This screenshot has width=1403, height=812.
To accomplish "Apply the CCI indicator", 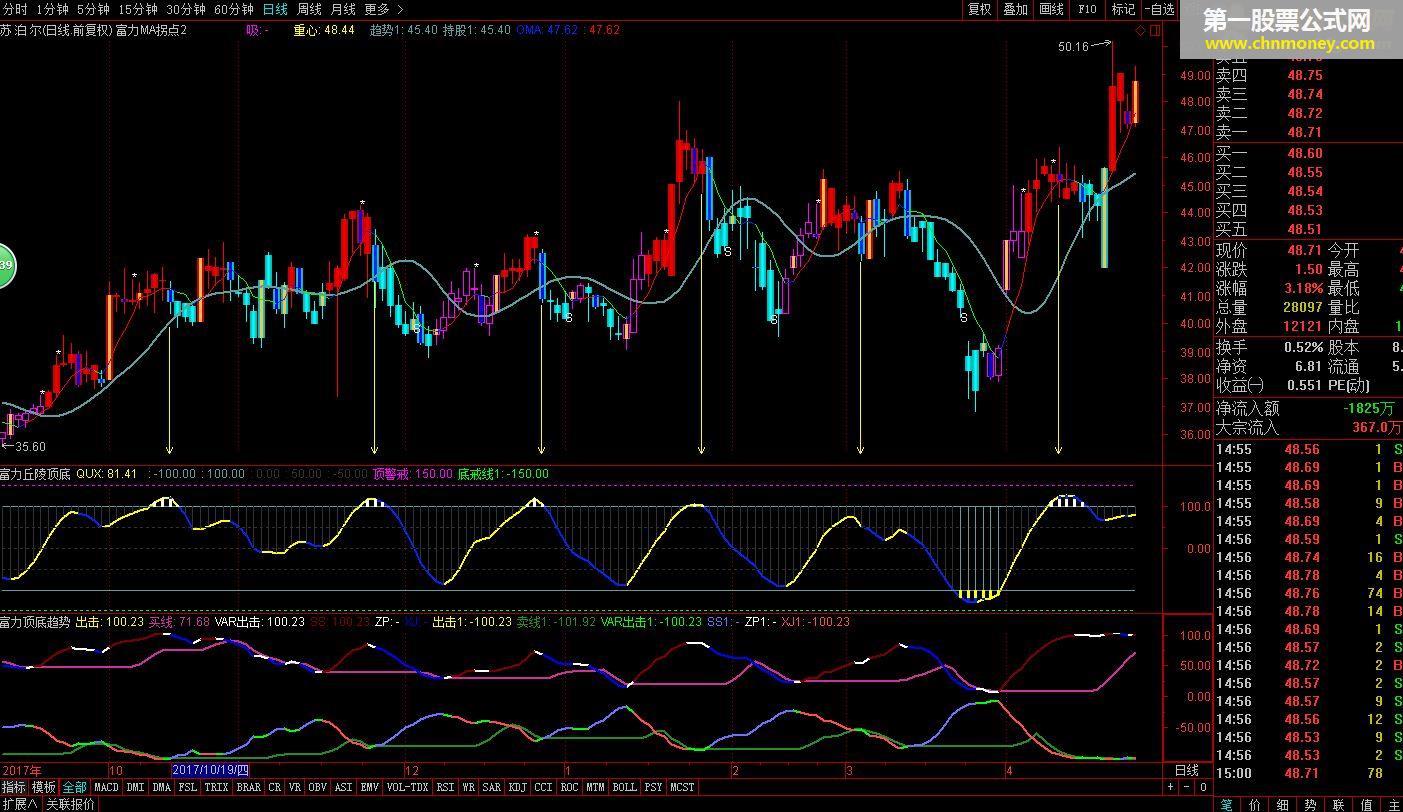I will point(544,787).
